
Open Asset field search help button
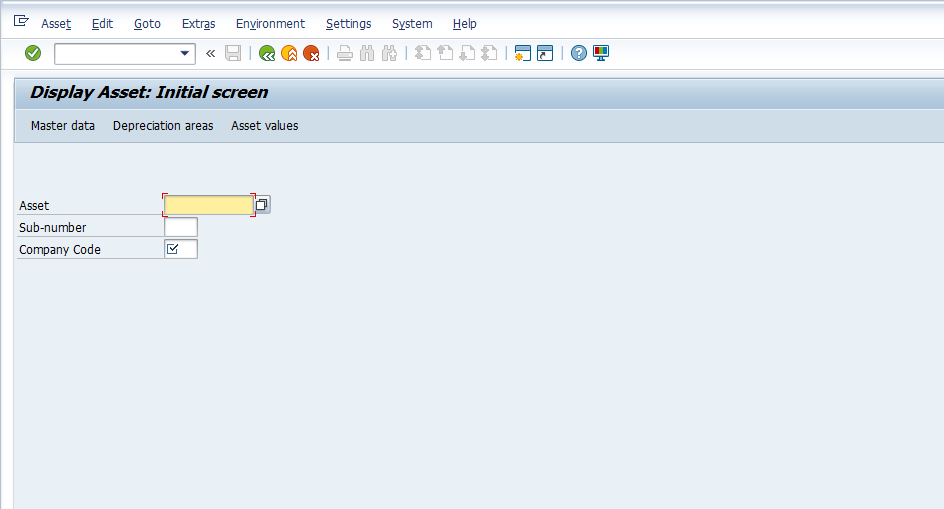[262, 205]
